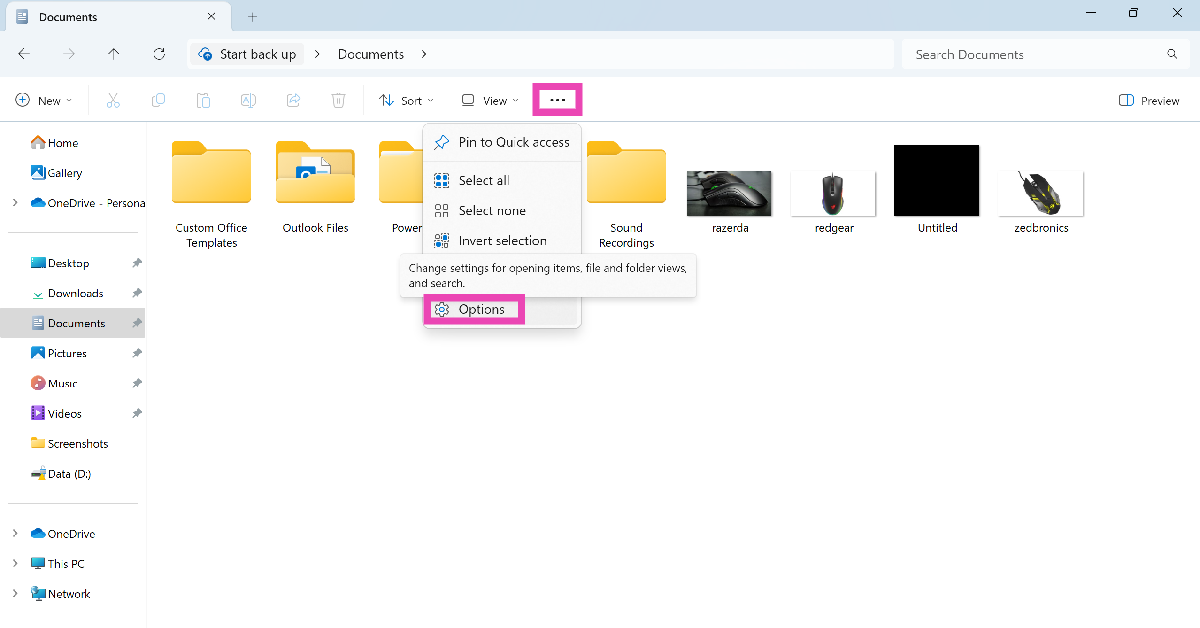Choose Select all from menu
Viewport: 1200px width, 628px height.
coord(483,181)
